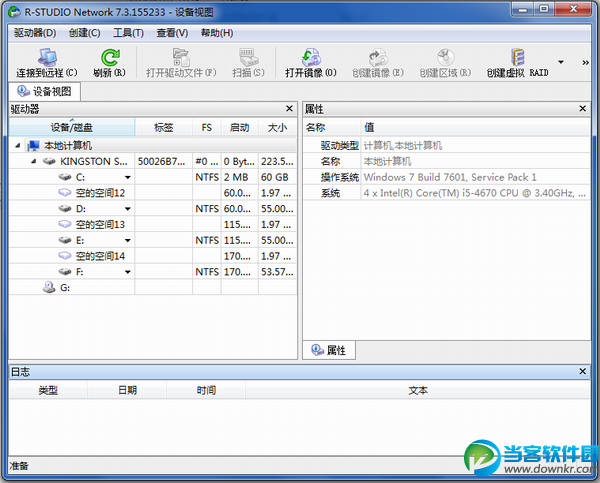
Task: Click the 创建虚拟 RAID toolbar icon
Action: pos(517,57)
